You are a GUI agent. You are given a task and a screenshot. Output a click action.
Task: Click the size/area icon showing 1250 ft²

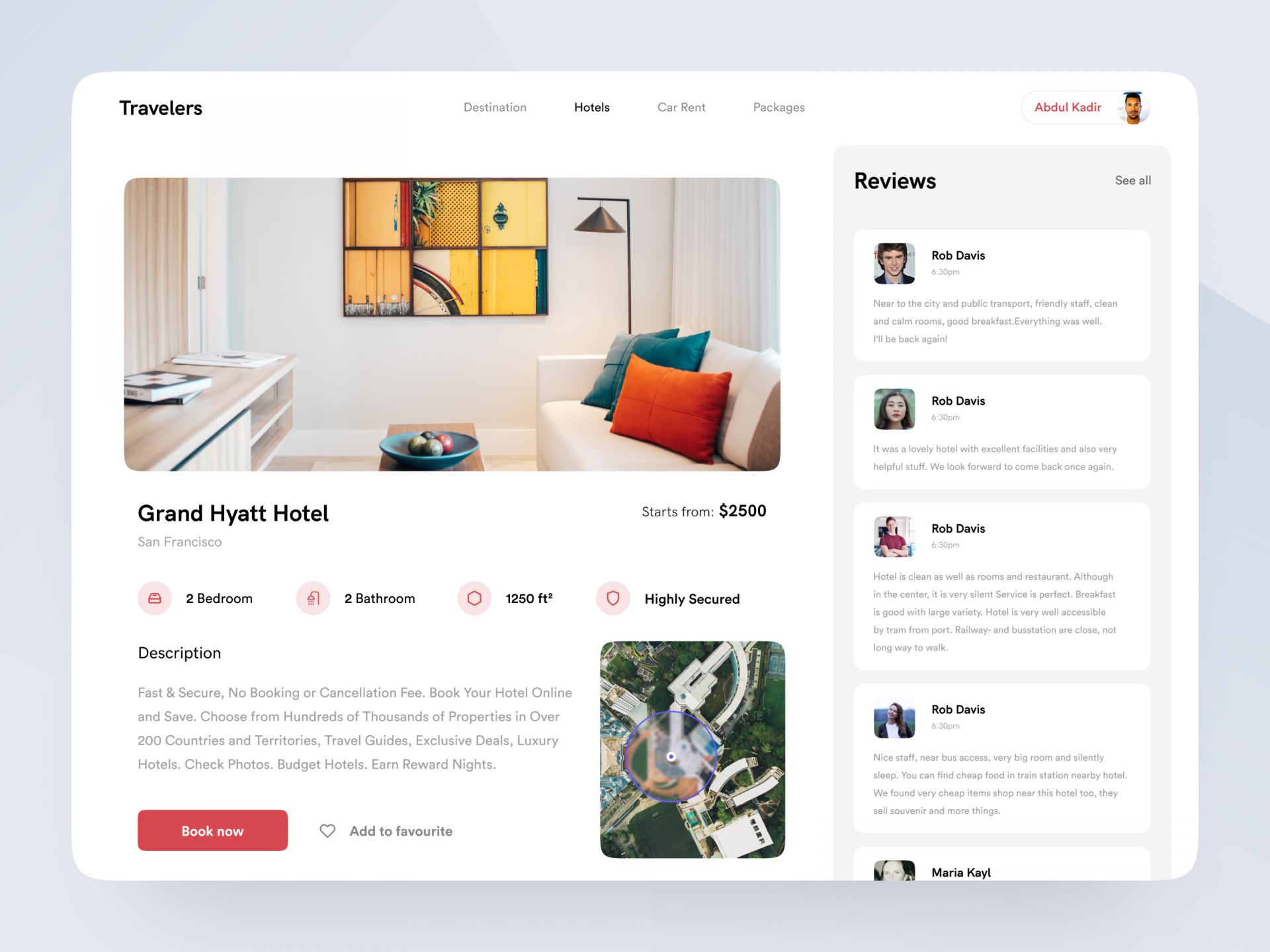pos(475,598)
